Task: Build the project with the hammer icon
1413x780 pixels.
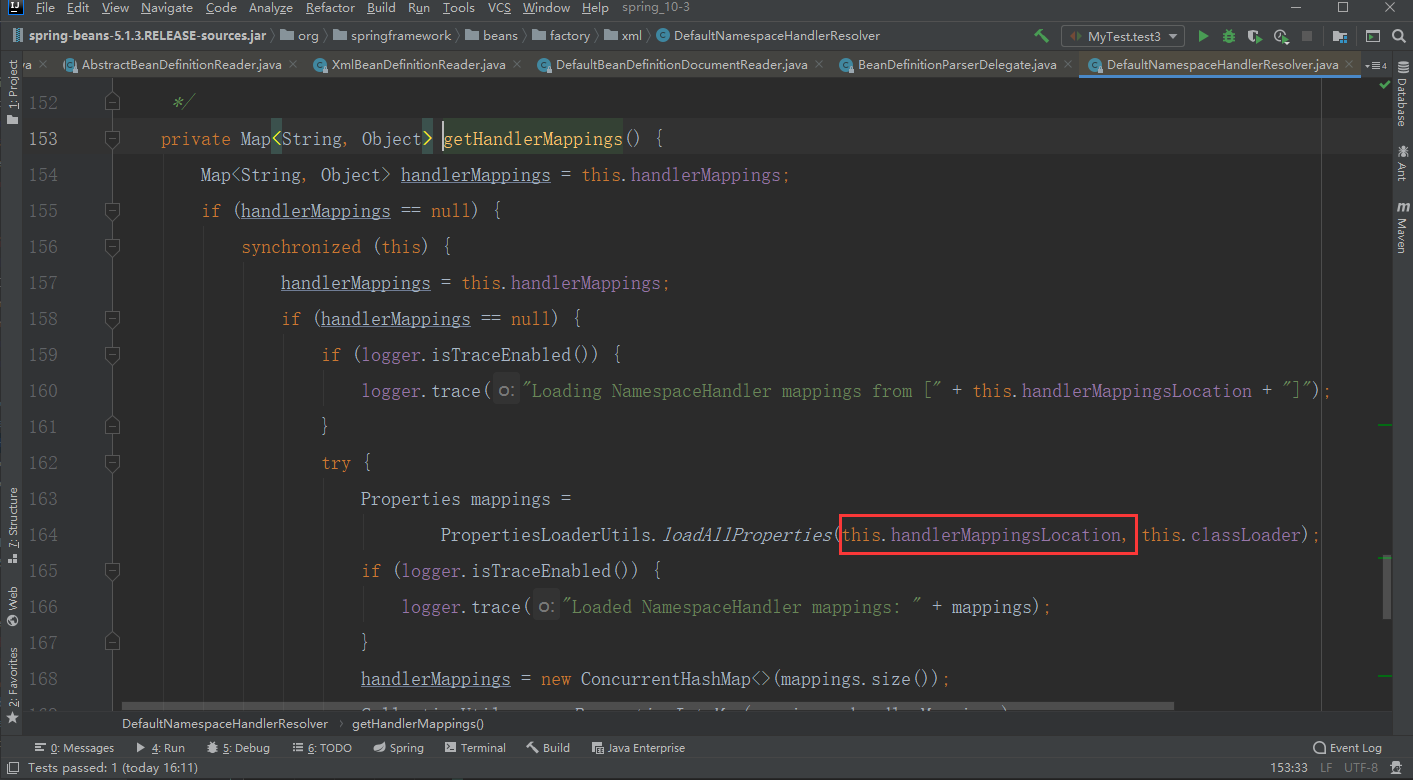Action: (x=1042, y=36)
